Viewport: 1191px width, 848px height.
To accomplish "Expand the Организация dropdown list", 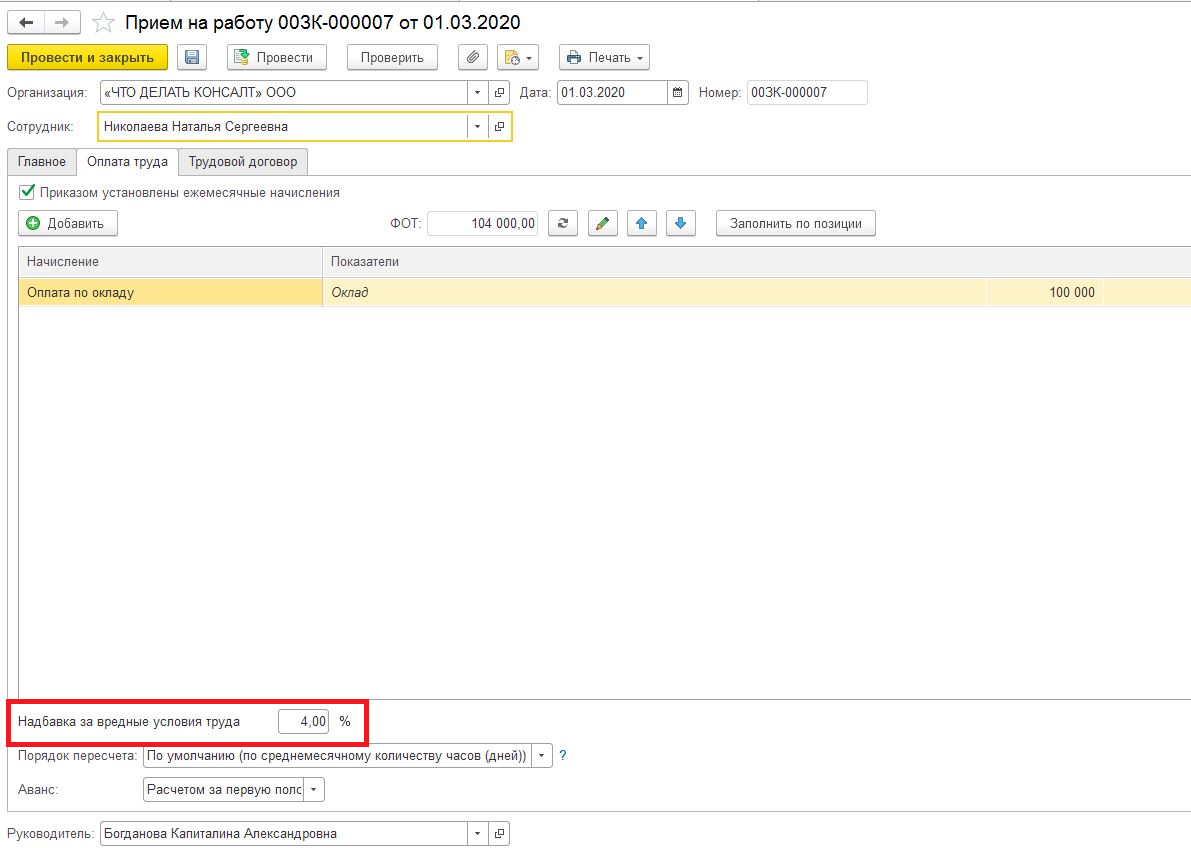I will point(477,93).
